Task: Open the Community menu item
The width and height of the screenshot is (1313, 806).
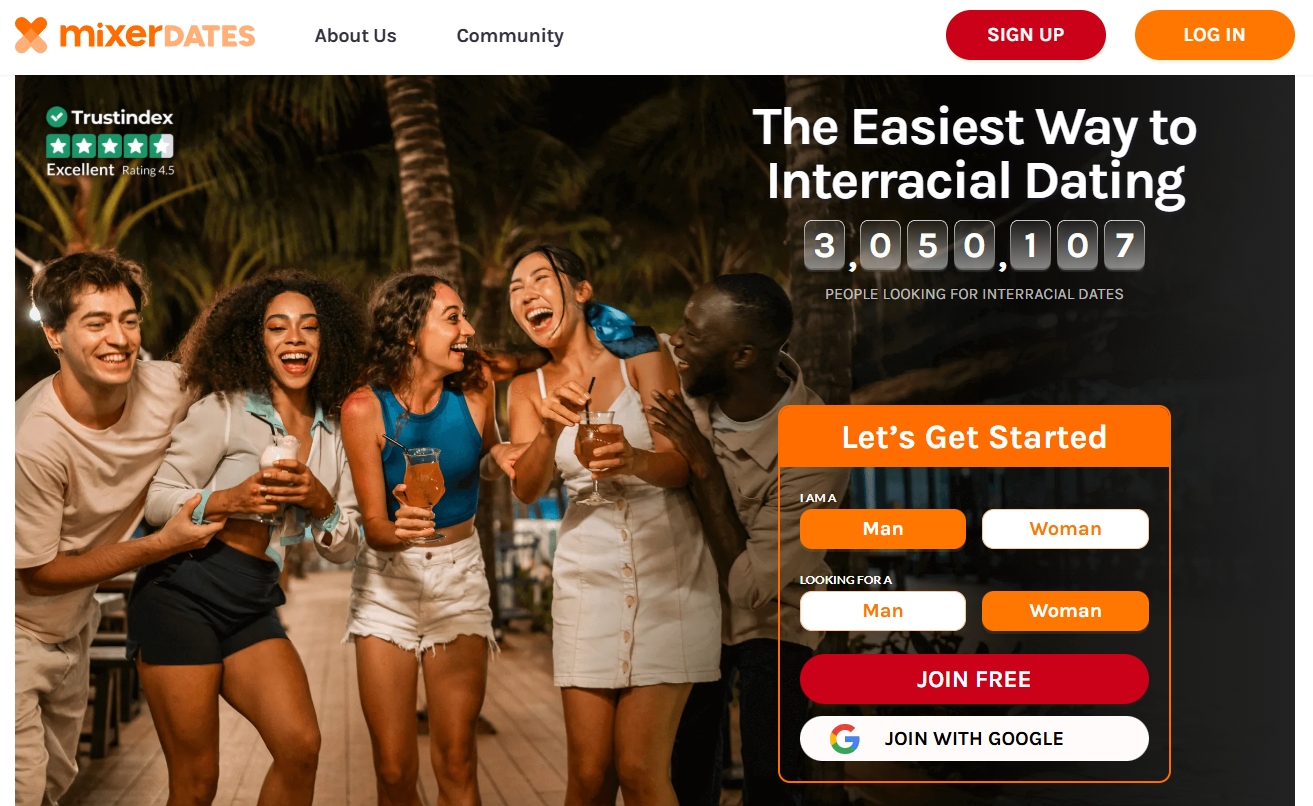Action: pos(510,36)
